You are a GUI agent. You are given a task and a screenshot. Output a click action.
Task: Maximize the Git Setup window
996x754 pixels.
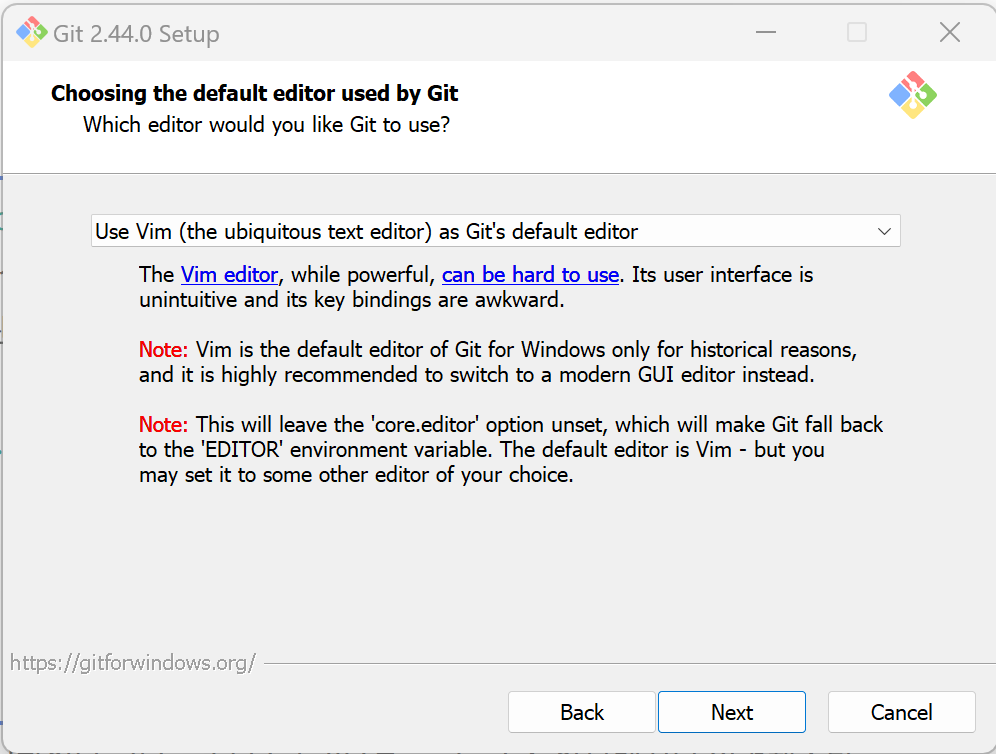coord(857,32)
